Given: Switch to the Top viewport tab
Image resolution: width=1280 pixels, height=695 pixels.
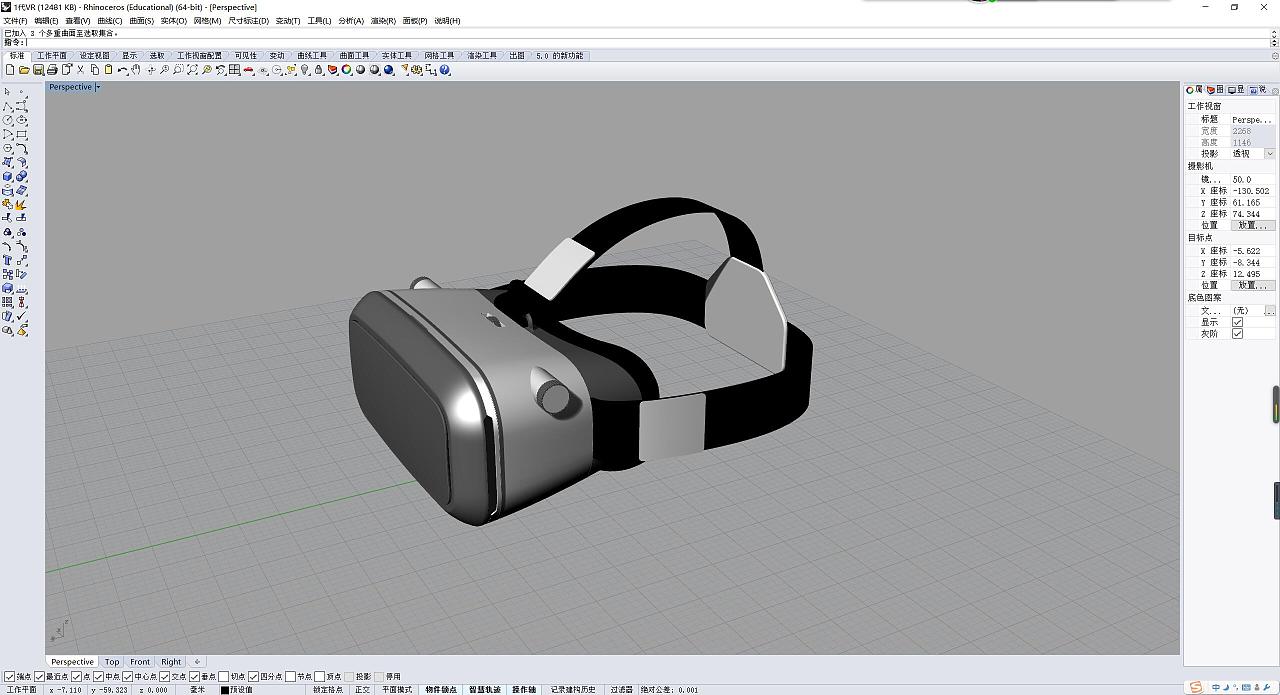Looking at the screenshot, I should point(111,662).
